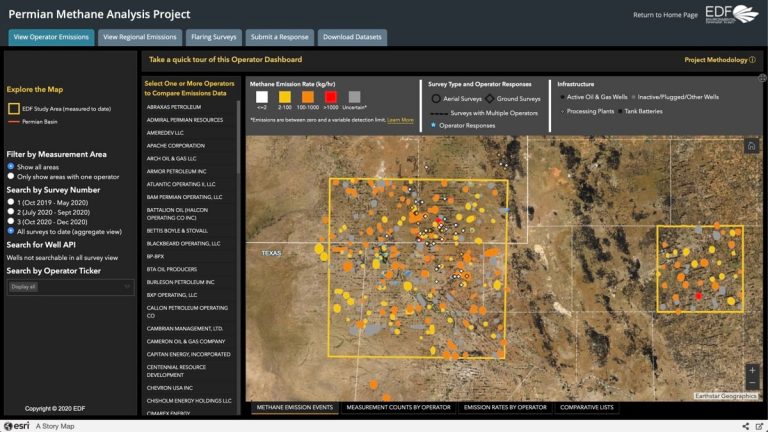This screenshot has height=432, width=768.
Task: Select ADMIRAL PERMIAN RESOURCES operator
Action: coord(185,120)
